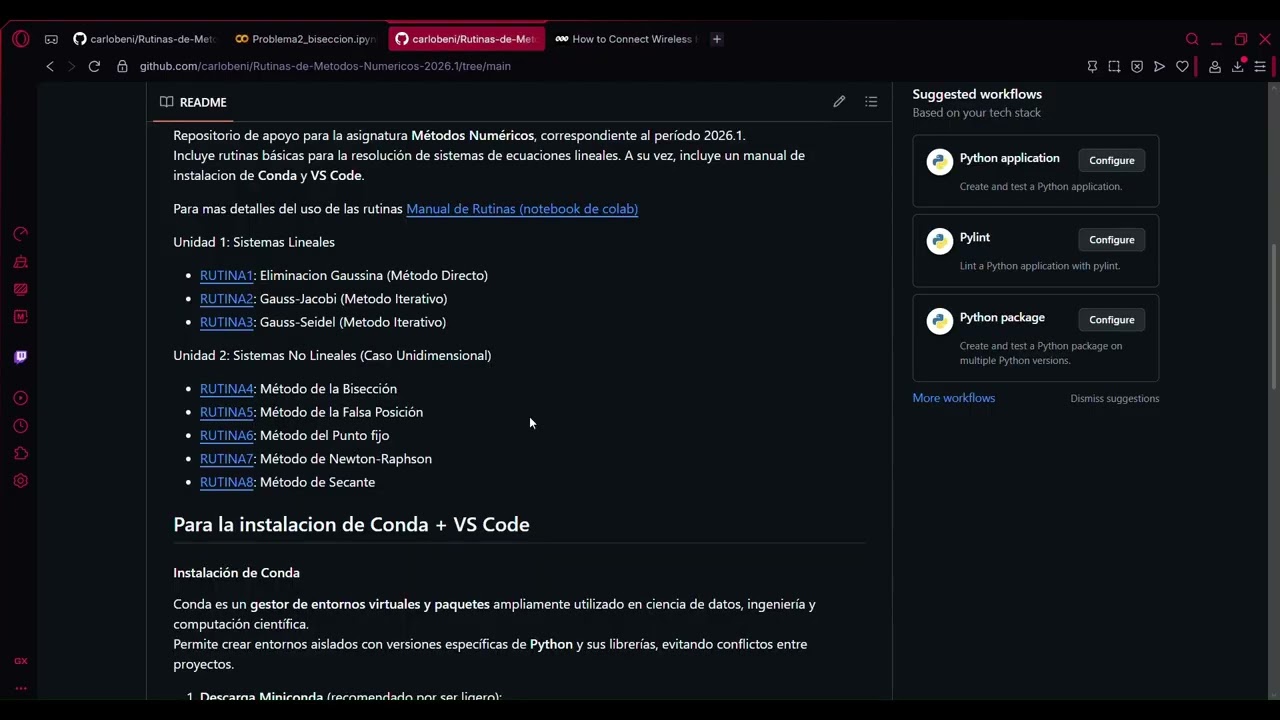The image size is (1280, 720).
Task: Click the page vertical scrollbar
Action: tap(1273, 317)
